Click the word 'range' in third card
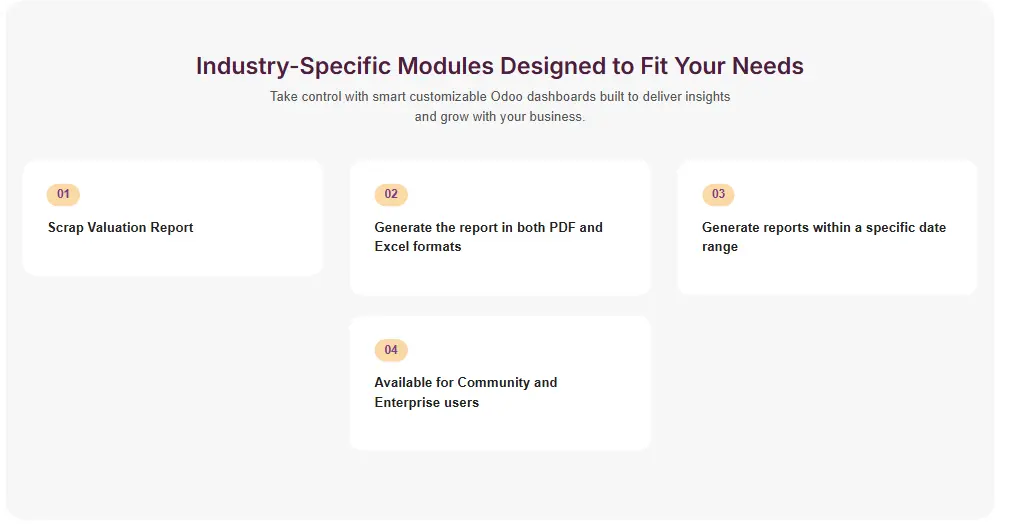Image resolution: width=1011 pixels, height=532 pixels. tap(720, 247)
